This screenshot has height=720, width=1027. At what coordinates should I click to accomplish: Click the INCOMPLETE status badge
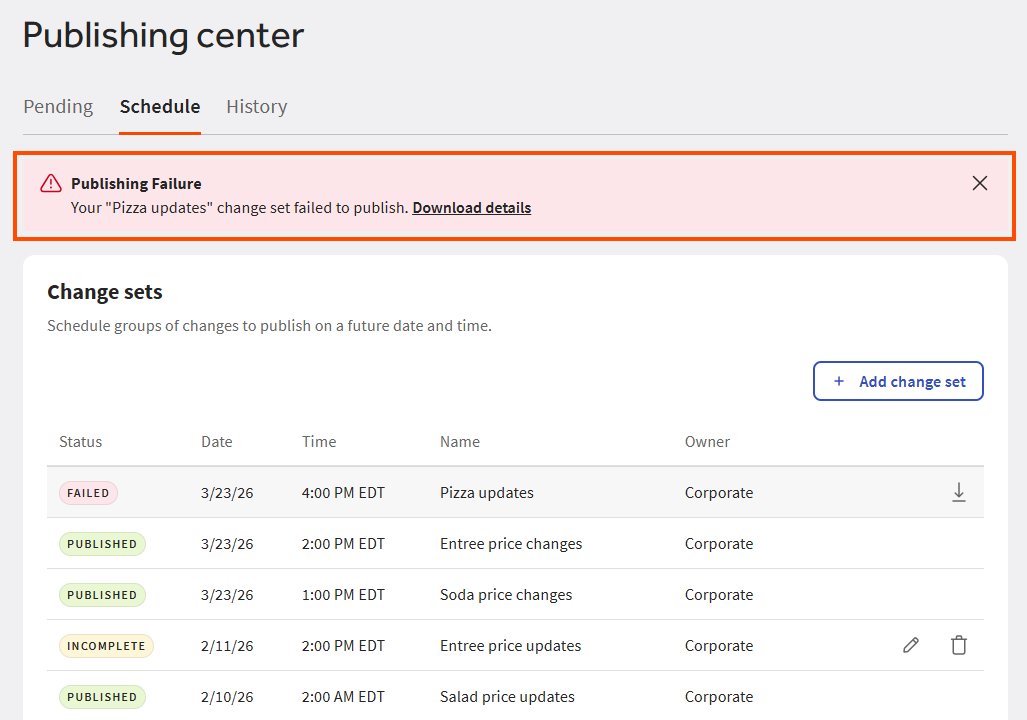coord(106,645)
